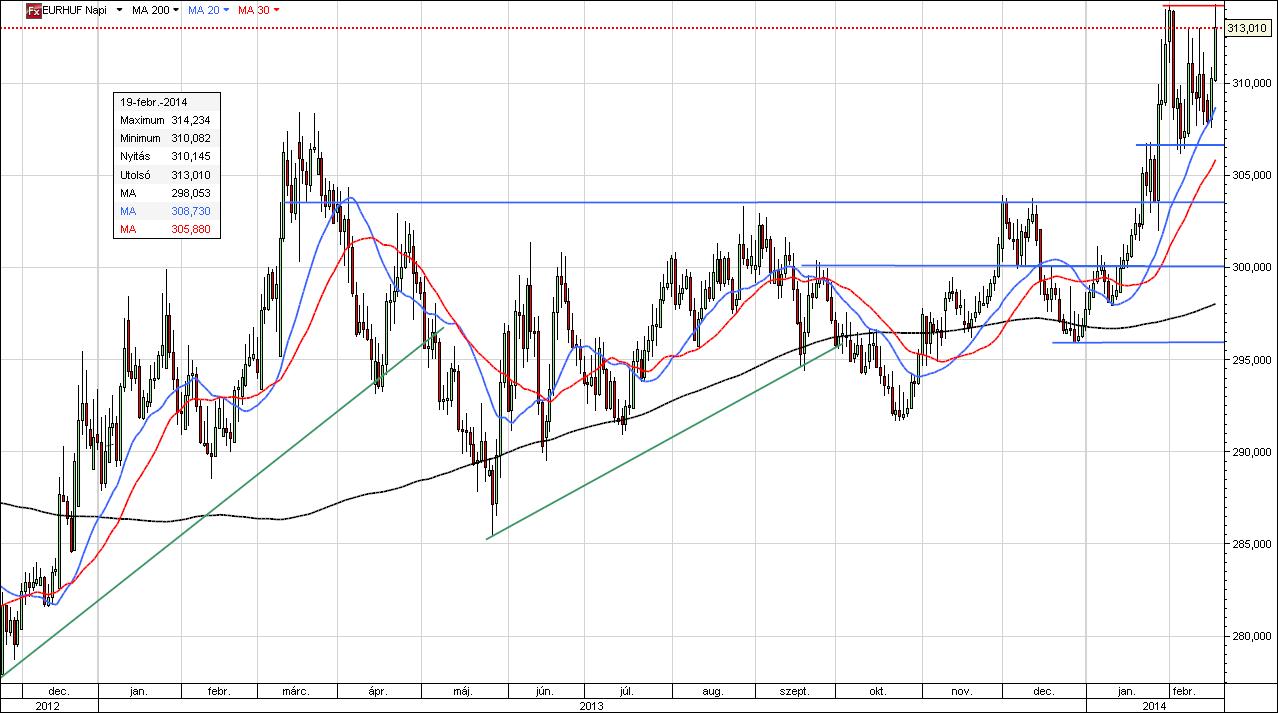Click the 19-febr.-2014 date in the info box

click(x=153, y=102)
